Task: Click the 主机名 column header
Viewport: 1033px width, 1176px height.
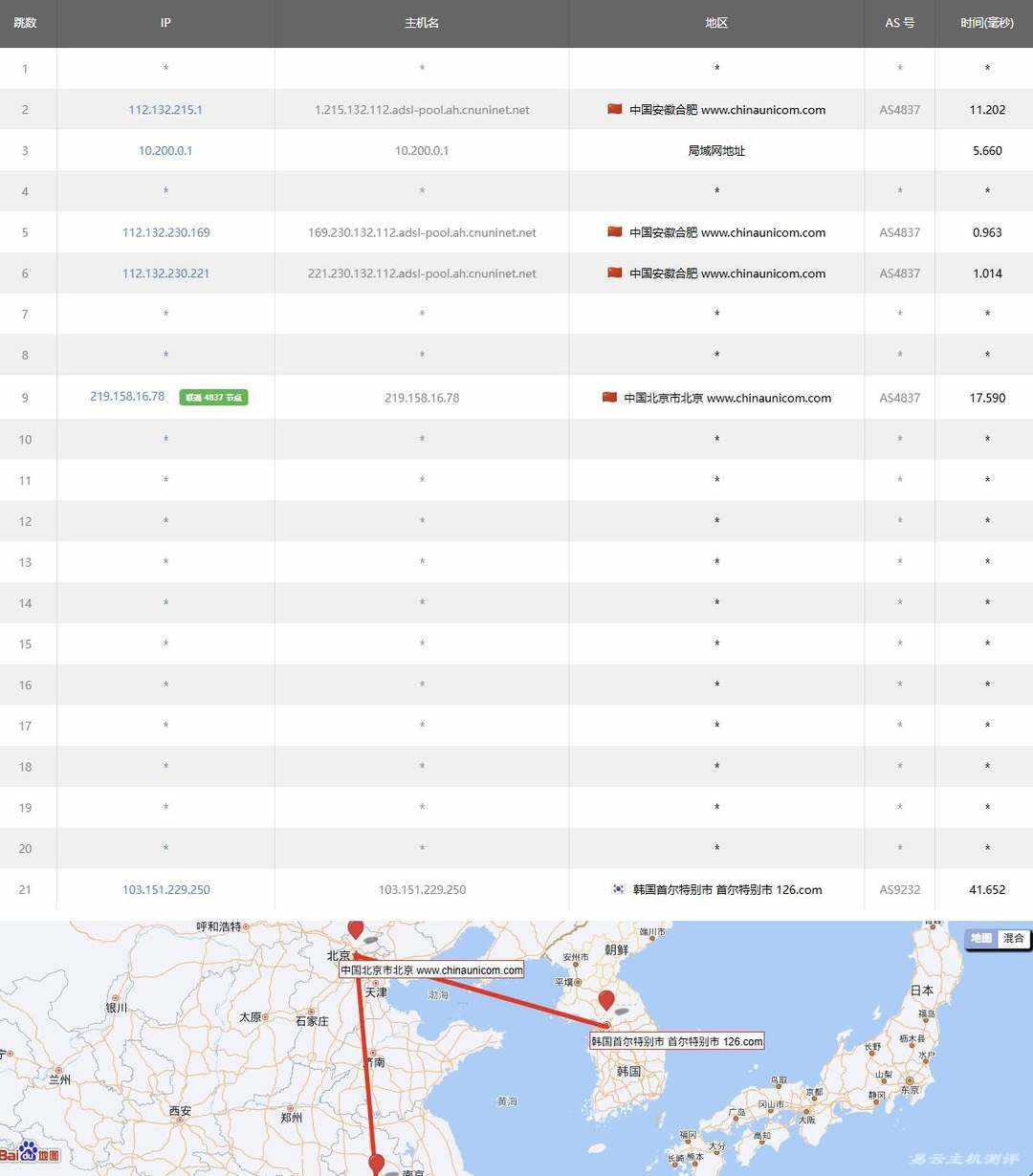Action: pos(422,23)
